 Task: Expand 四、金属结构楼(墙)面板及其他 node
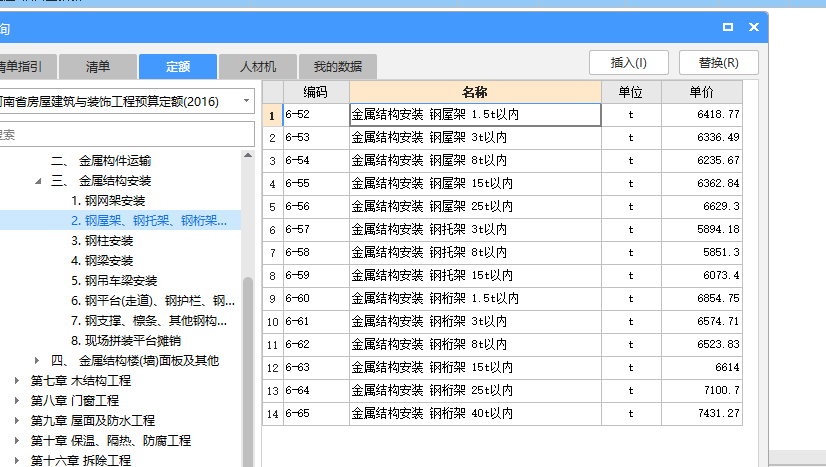37,361
